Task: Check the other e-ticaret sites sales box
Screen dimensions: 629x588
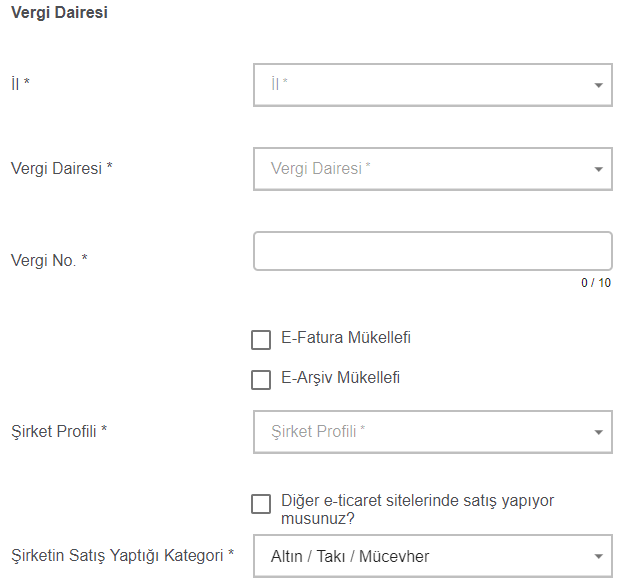Action: 261,504
